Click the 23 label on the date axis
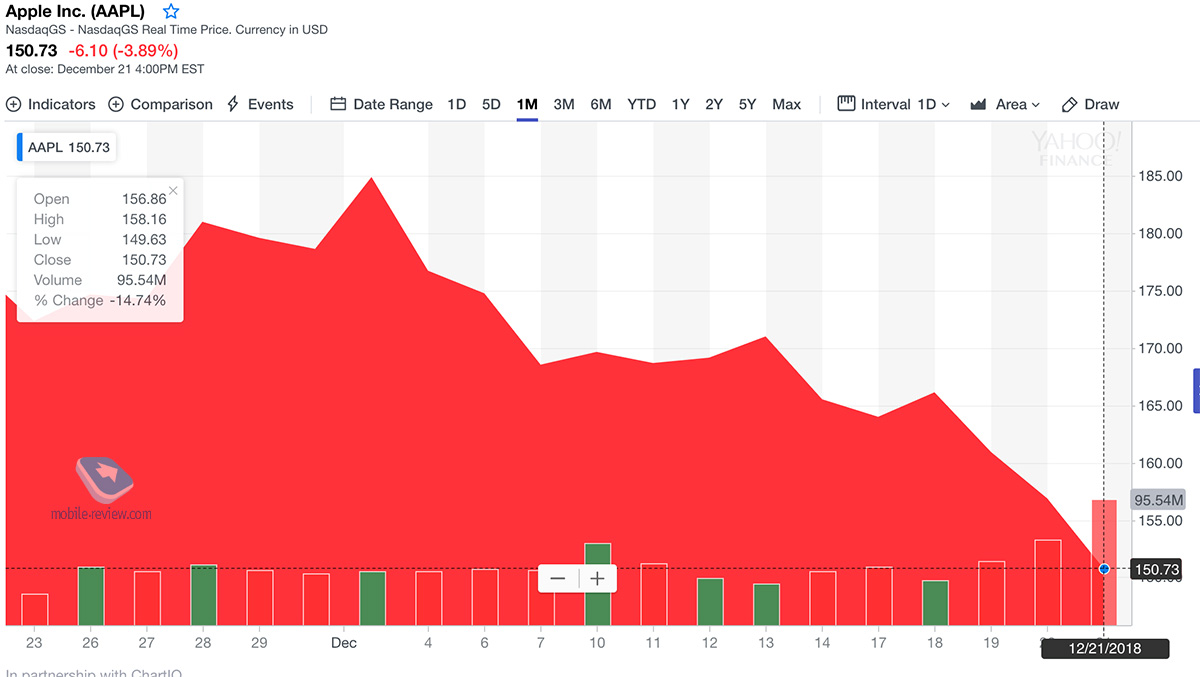 point(35,643)
